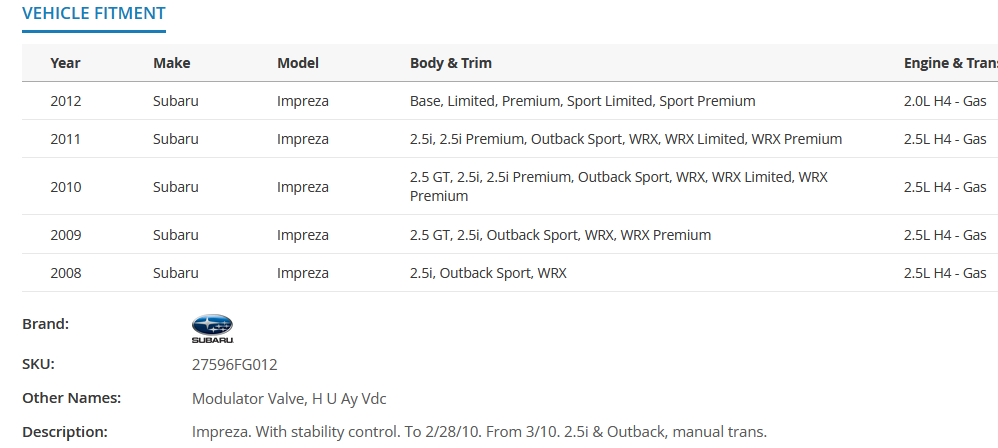
Task: Click the Impreza stability control description text
Action: point(479,432)
